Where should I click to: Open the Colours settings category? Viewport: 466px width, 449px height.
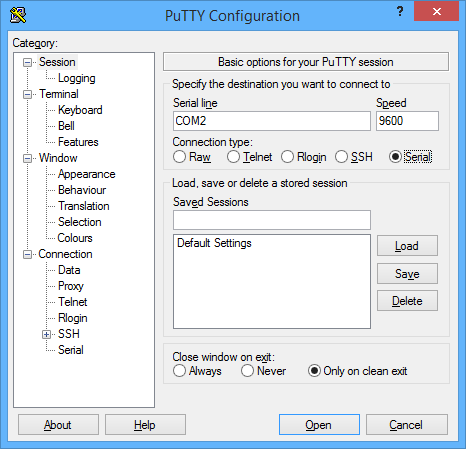pos(75,238)
